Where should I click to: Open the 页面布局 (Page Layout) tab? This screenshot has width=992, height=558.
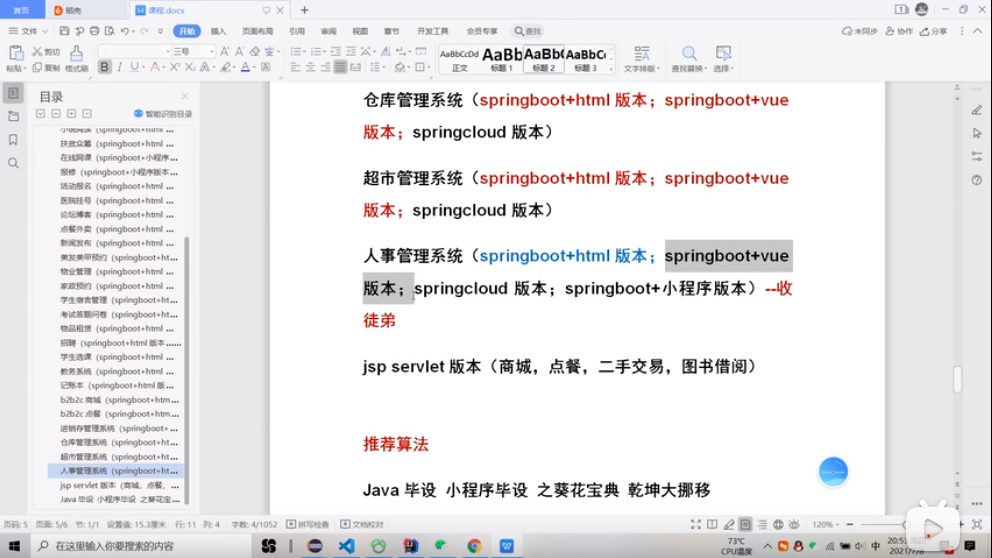(257, 31)
